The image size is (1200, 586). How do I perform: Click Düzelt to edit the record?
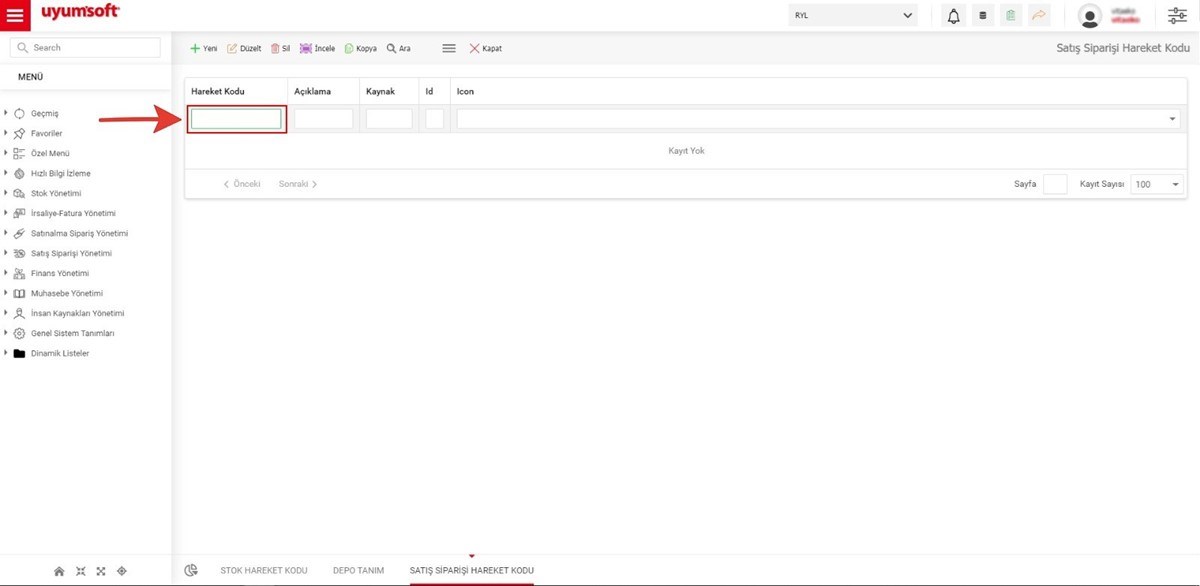pyautogui.click(x=244, y=48)
